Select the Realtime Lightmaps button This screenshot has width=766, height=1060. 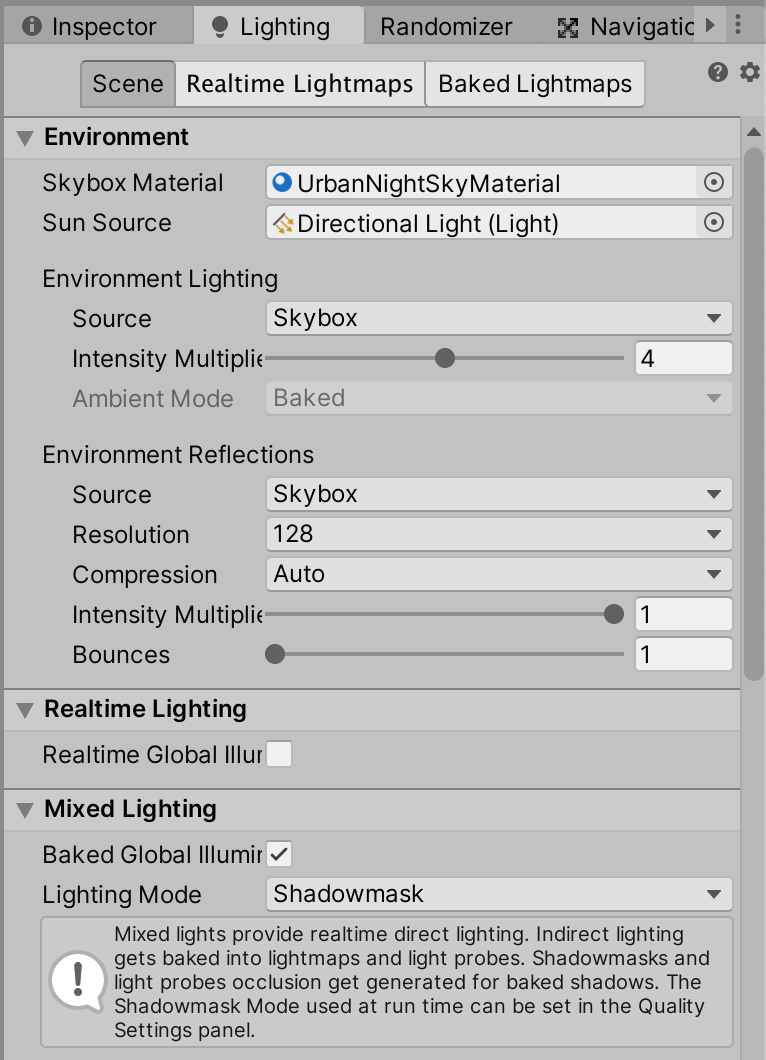pyautogui.click(x=300, y=84)
